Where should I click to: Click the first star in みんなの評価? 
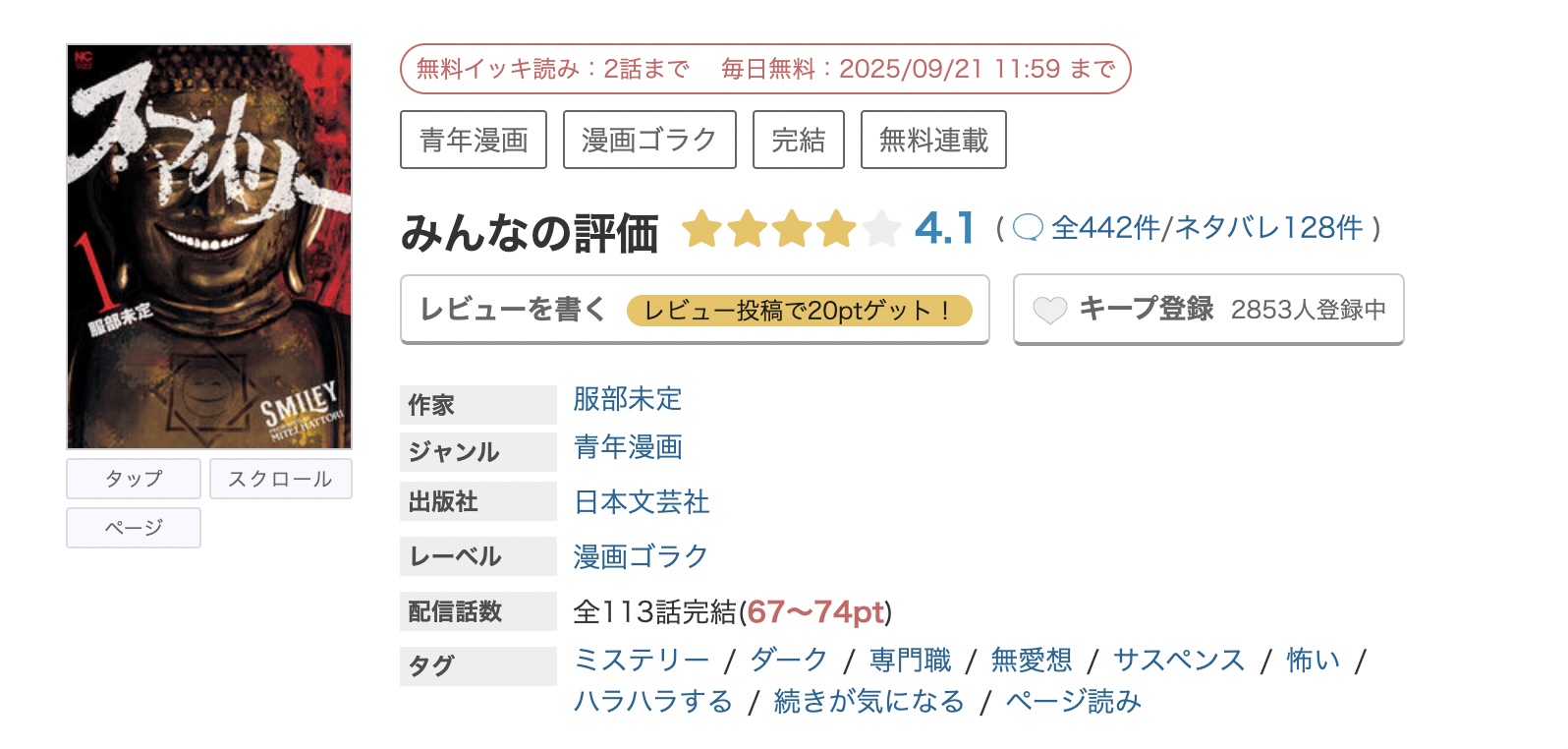click(700, 227)
